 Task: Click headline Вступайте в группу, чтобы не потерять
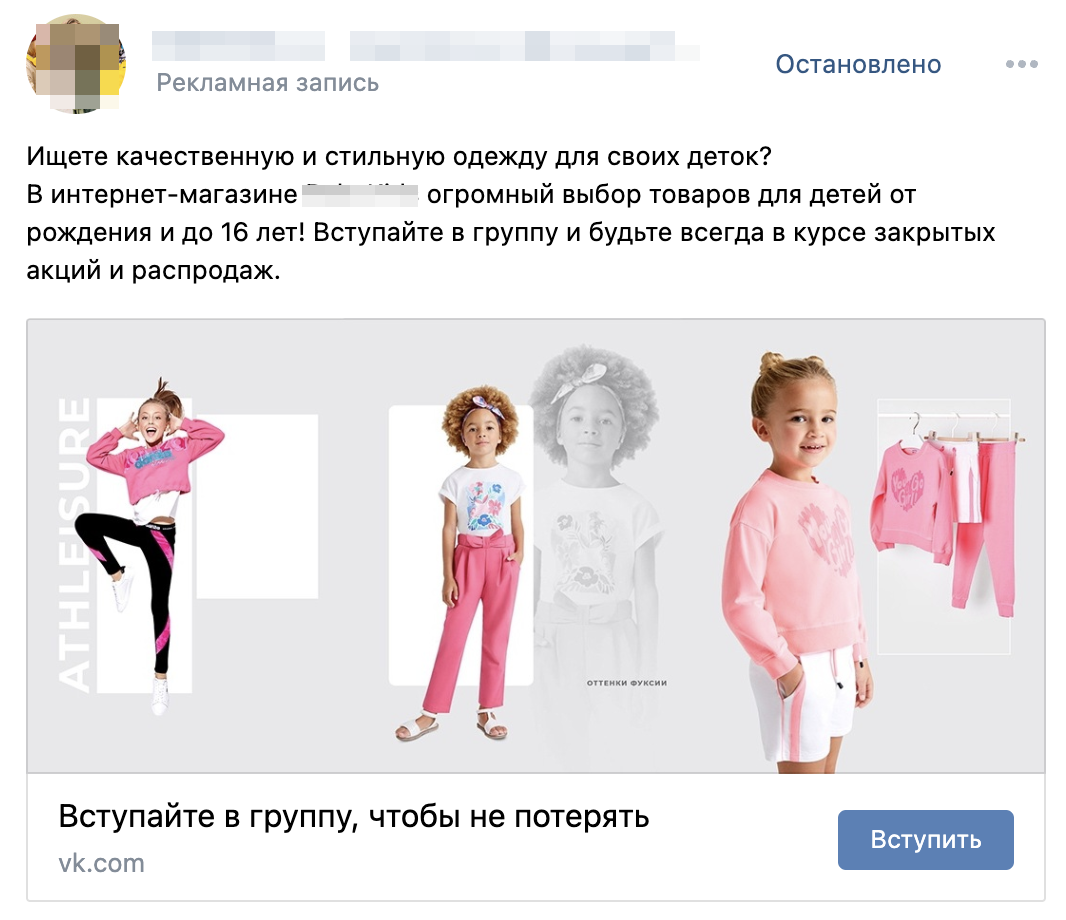click(354, 817)
